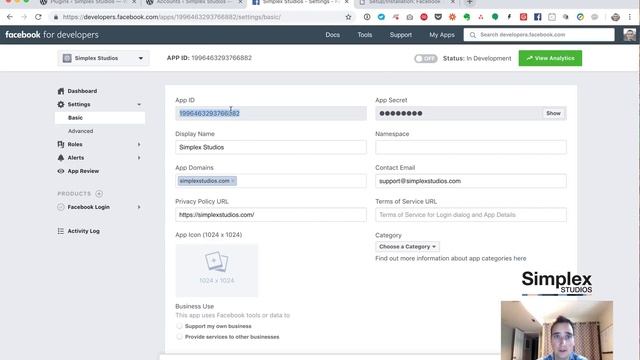Collapse the Settings section arrow
640x360 pixels.
[x=139, y=104]
